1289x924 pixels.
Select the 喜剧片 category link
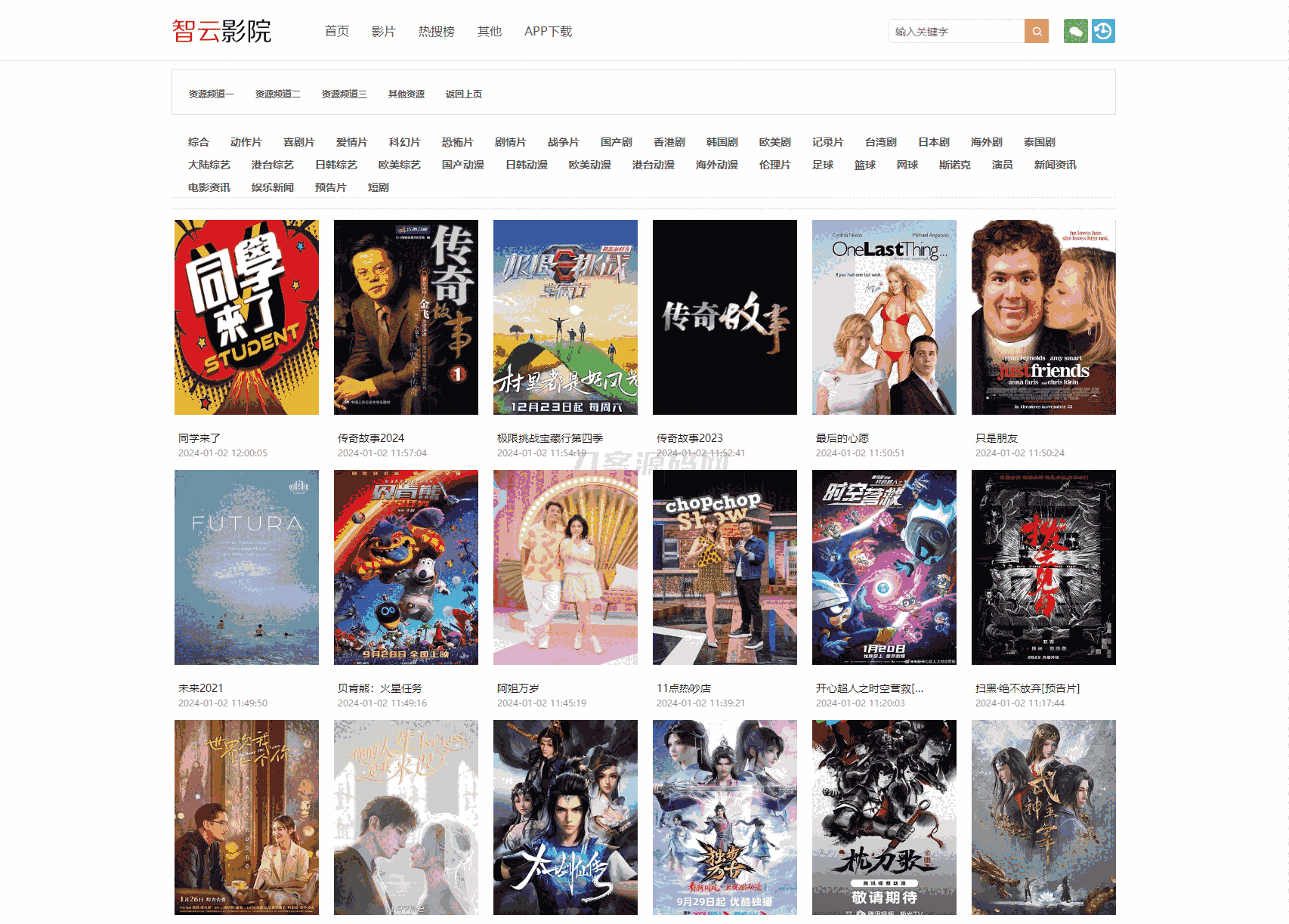[x=299, y=142]
